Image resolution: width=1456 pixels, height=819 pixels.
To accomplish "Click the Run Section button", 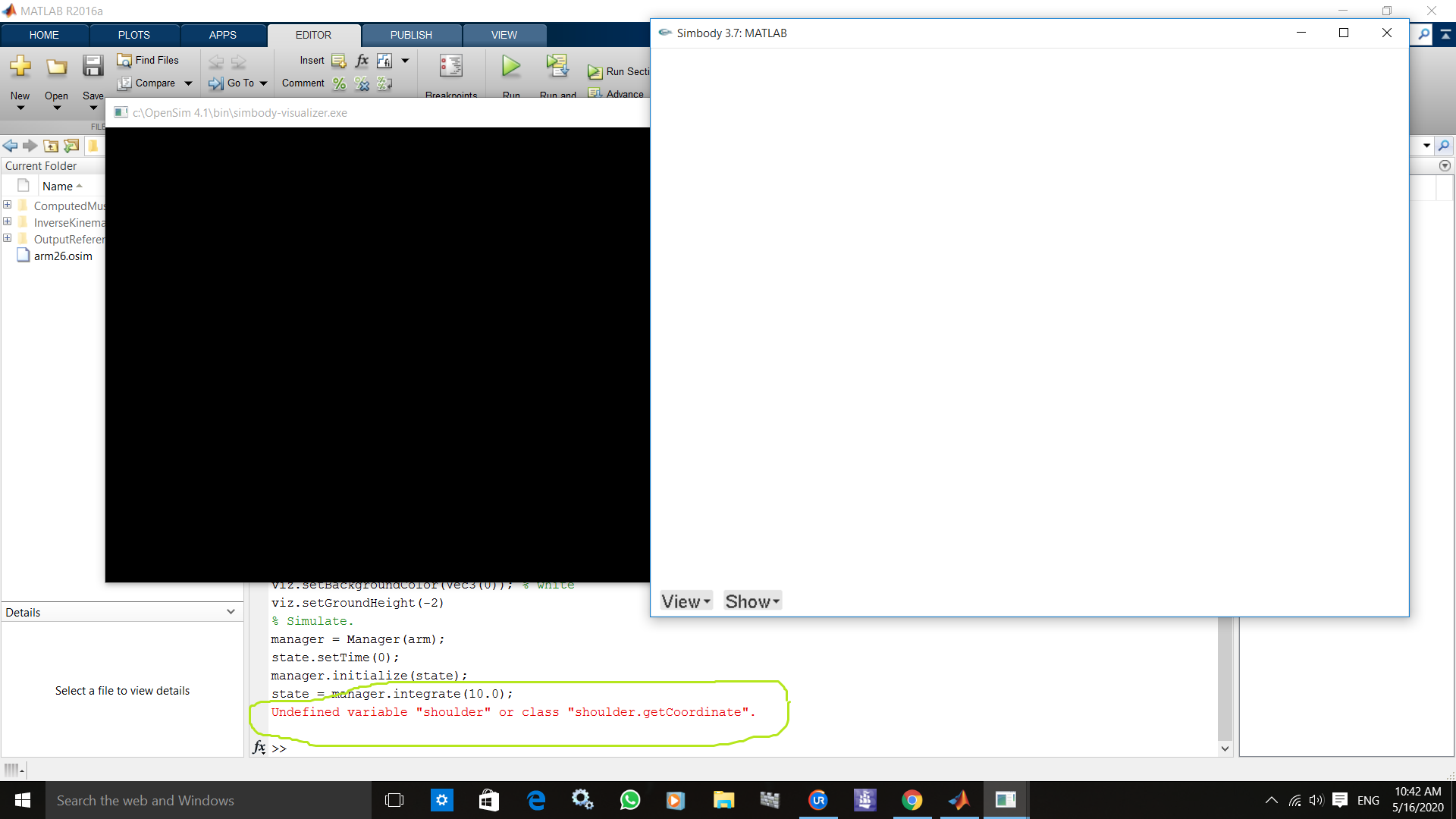I will pos(619,71).
